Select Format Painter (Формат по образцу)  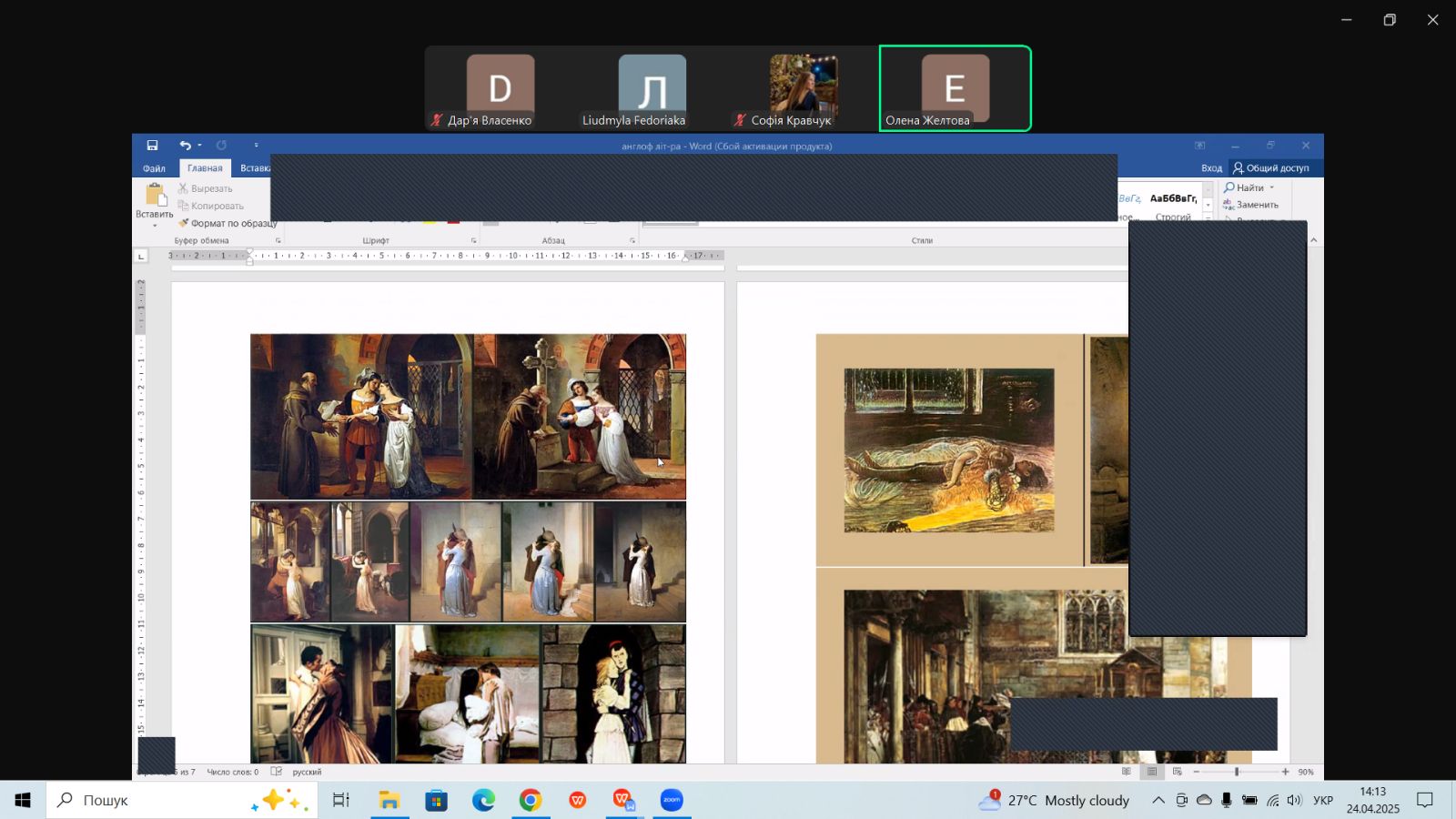click(x=227, y=223)
